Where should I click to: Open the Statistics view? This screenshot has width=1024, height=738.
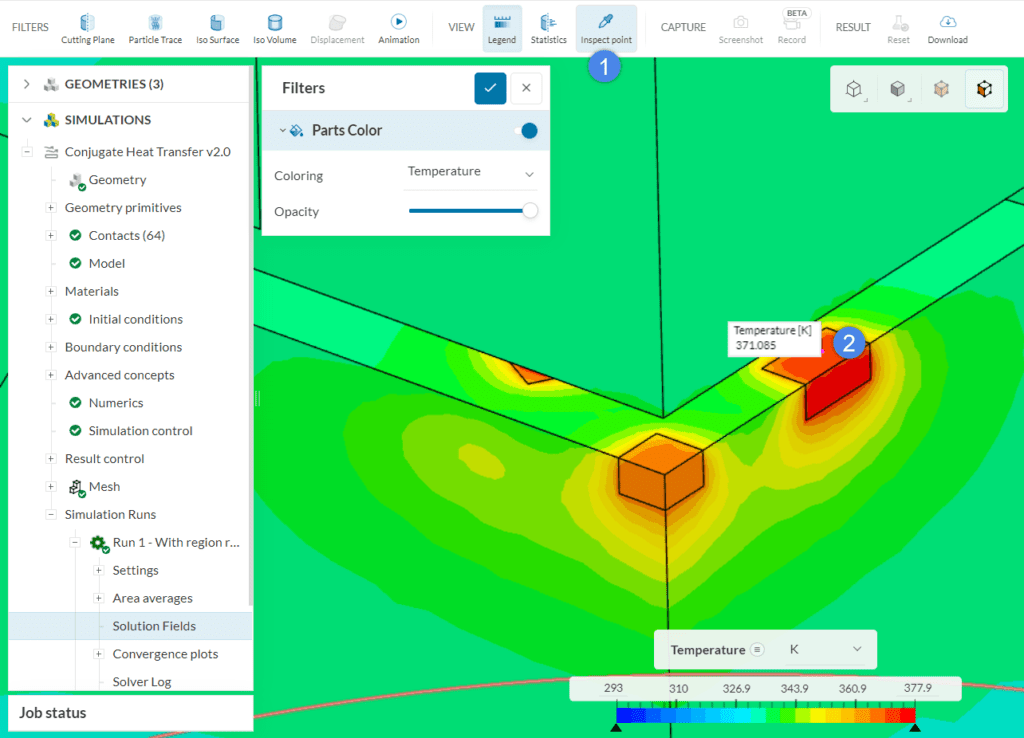[548, 28]
